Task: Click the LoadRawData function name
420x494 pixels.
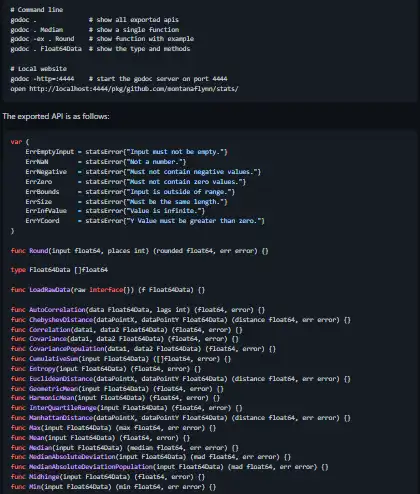Action: tap(50, 290)
